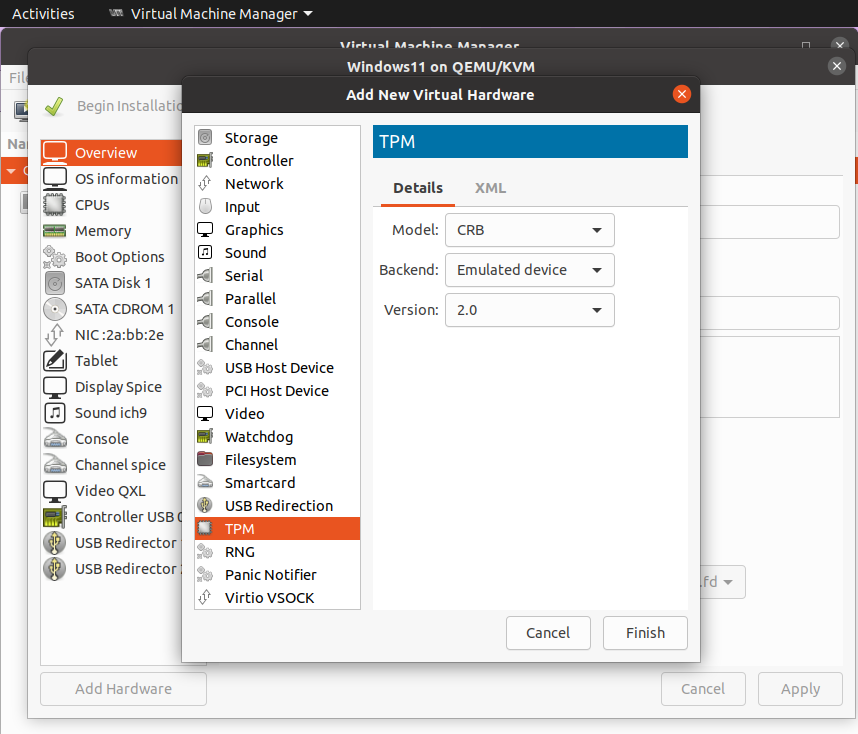Pick the Channel device icon
The height and width of the screenshot is (734, 858).
tap(205, 344)
